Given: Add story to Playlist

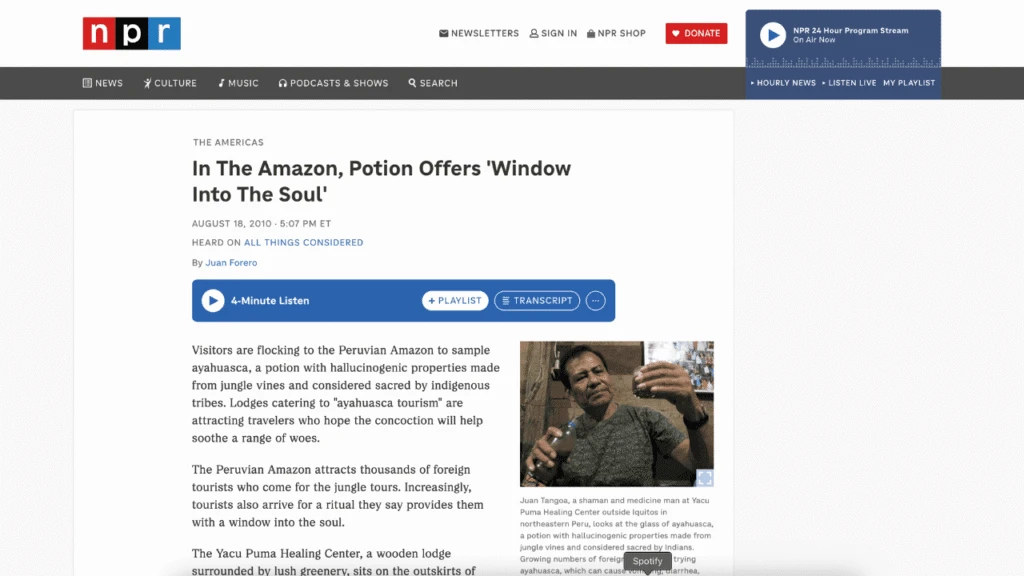Looking at the screenshot, I should (x=455, y=300).
